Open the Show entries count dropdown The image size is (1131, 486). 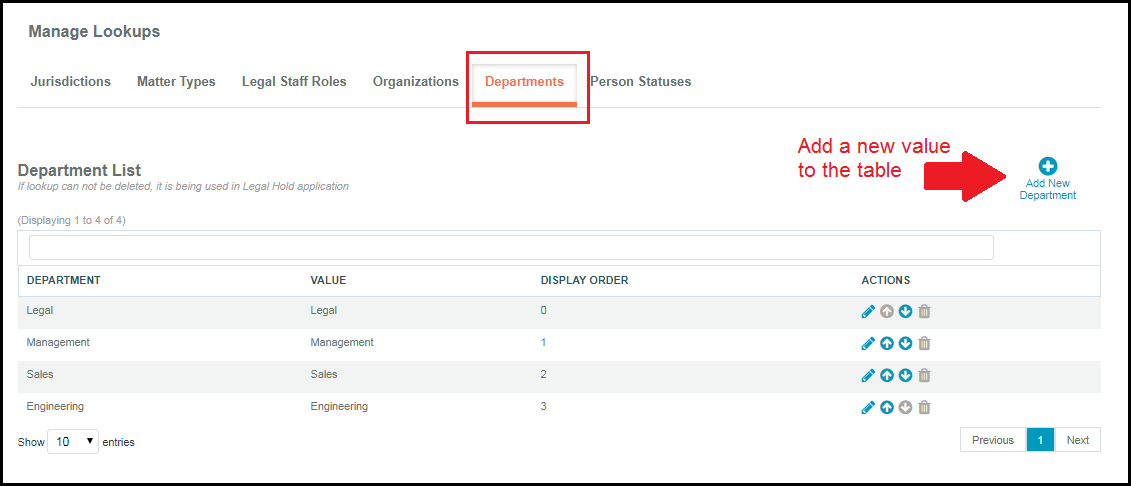[73, 441]
